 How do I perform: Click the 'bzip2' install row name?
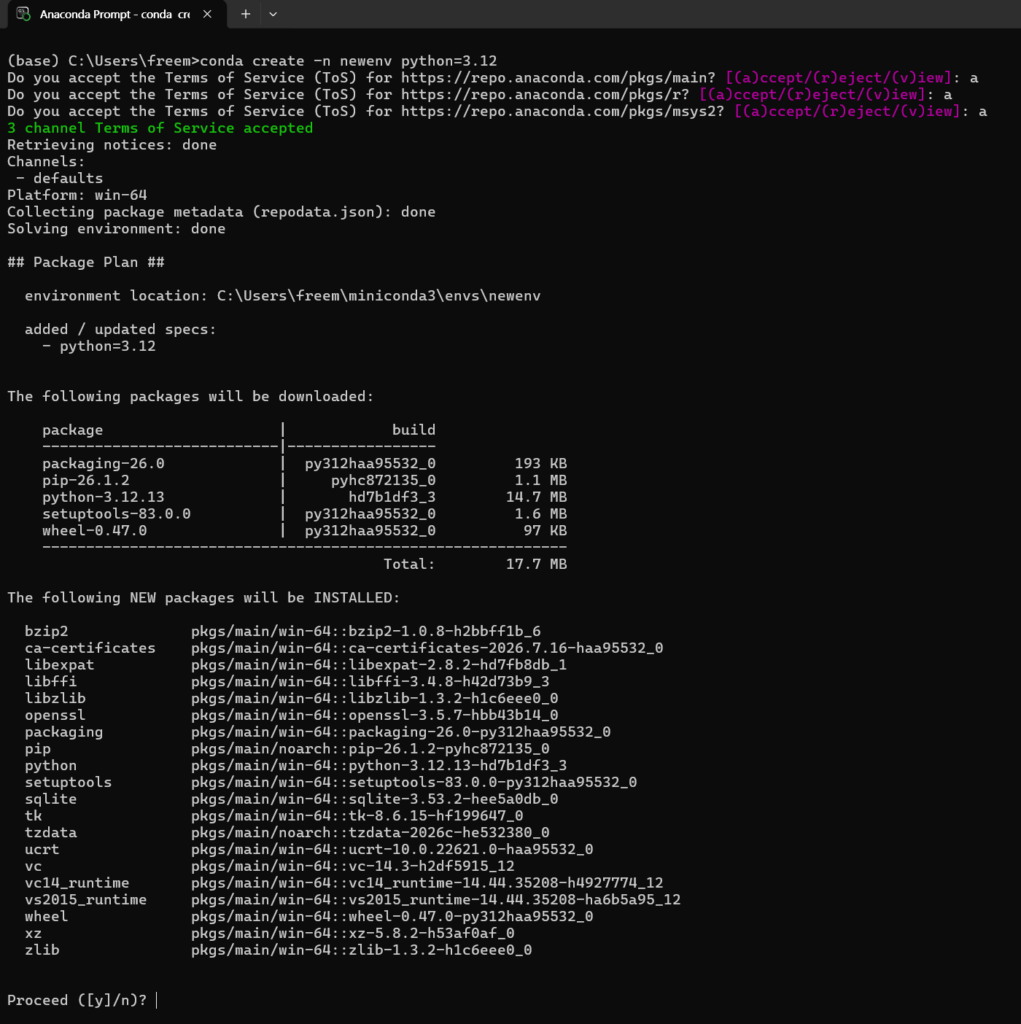[x=46, y=632]
